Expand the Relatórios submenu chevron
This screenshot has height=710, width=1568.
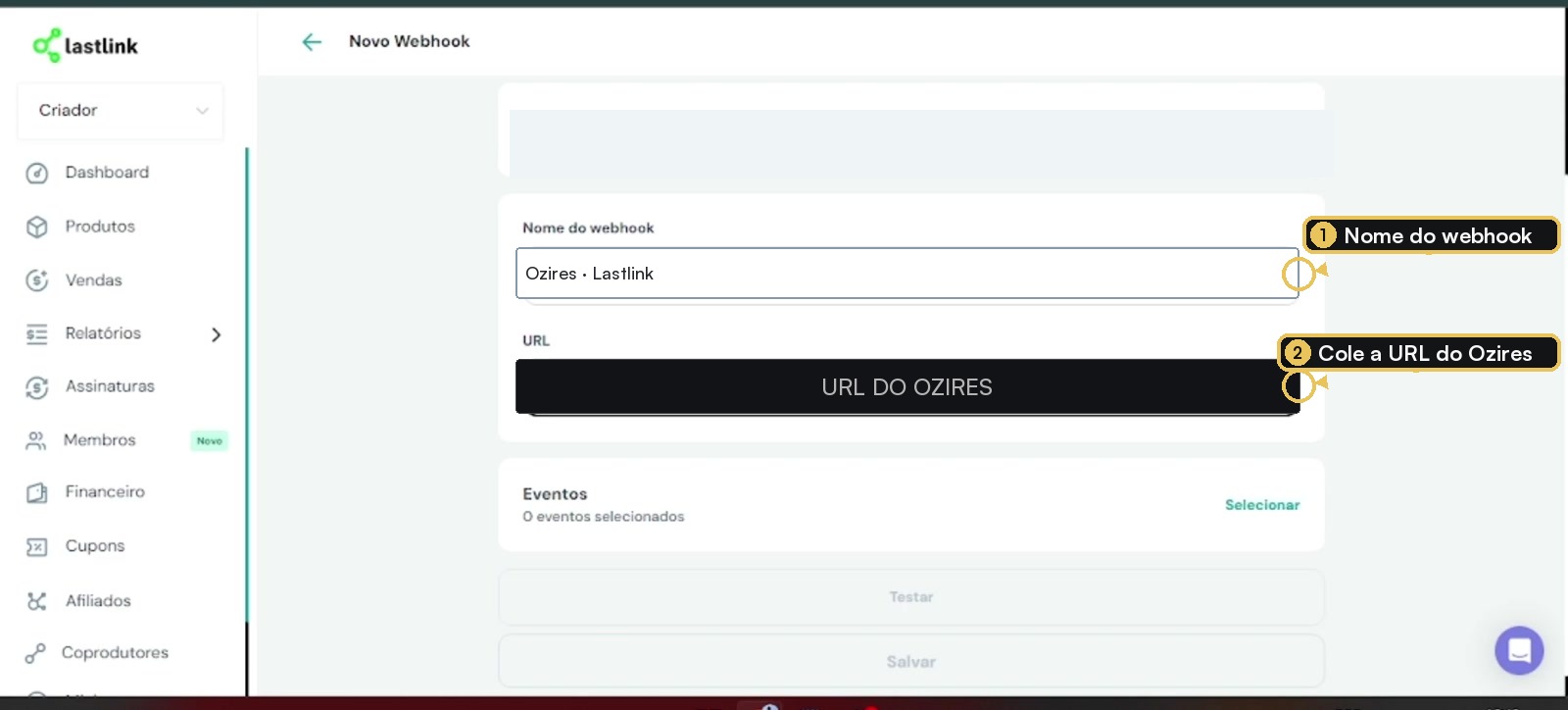(x=217, y=334)
